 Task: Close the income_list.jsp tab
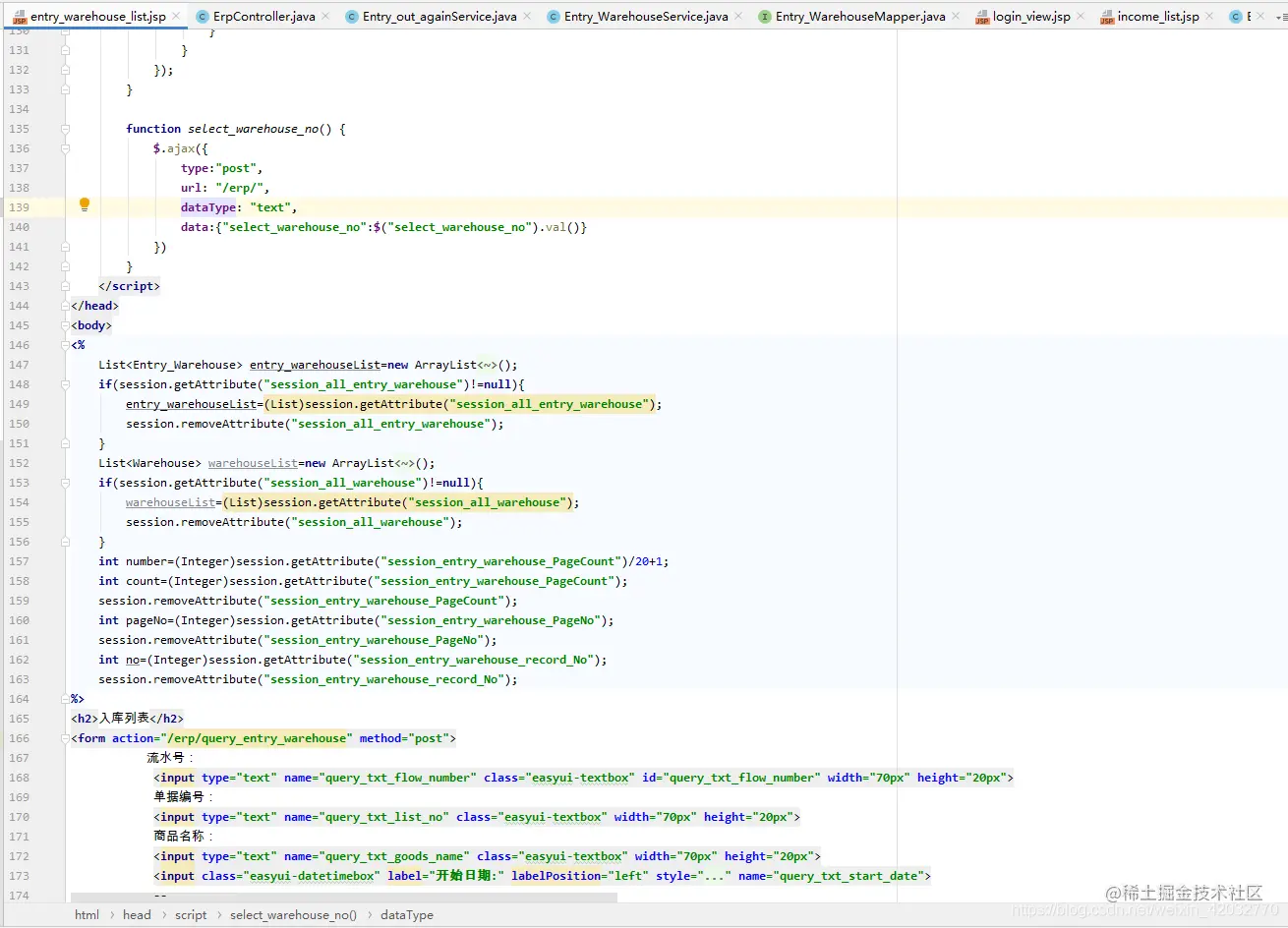point(1209,17)
